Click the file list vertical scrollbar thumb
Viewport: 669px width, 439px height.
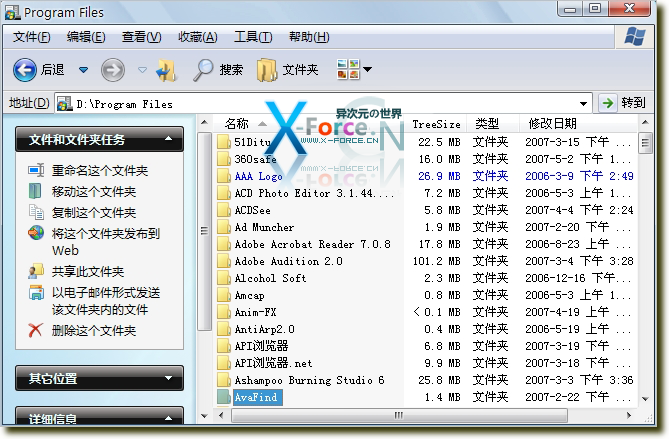coord(645,143)
